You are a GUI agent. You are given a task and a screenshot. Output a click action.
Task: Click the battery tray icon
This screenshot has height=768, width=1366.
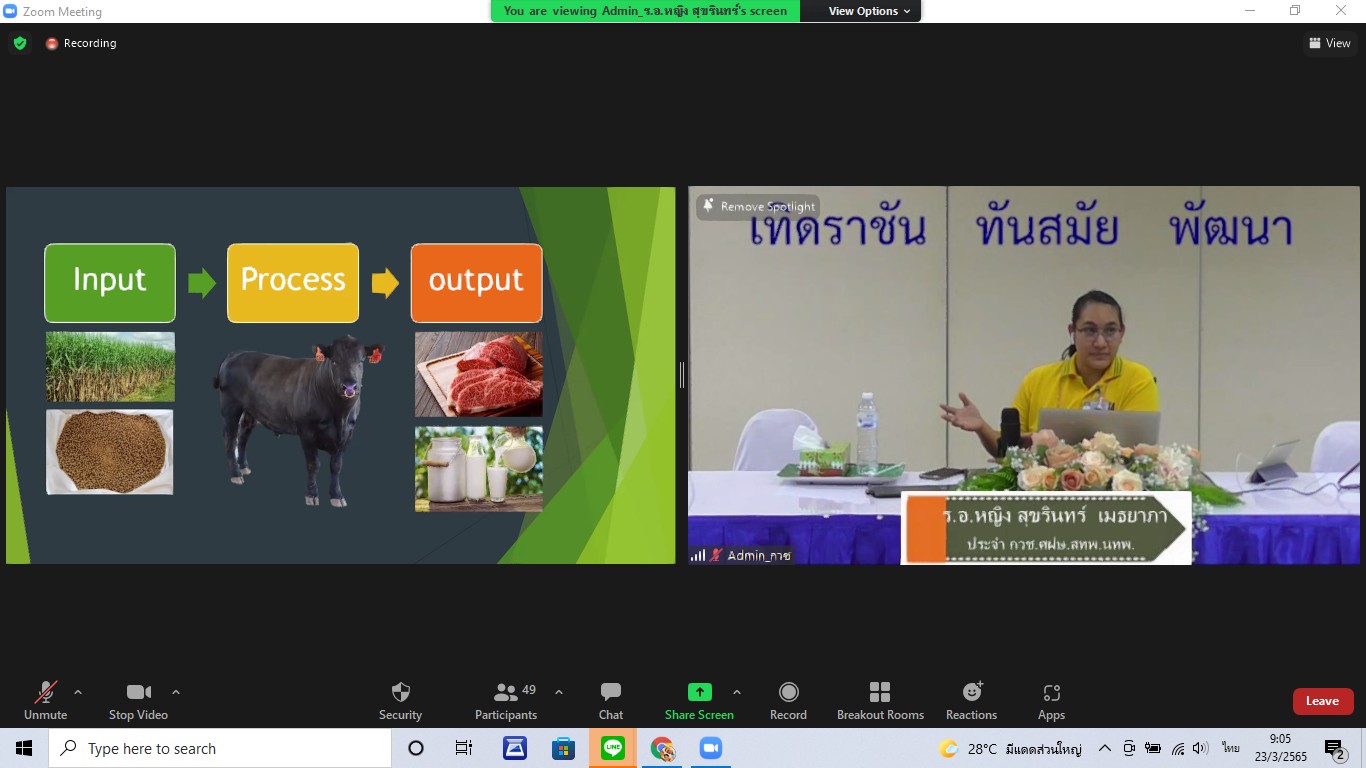1153,748
